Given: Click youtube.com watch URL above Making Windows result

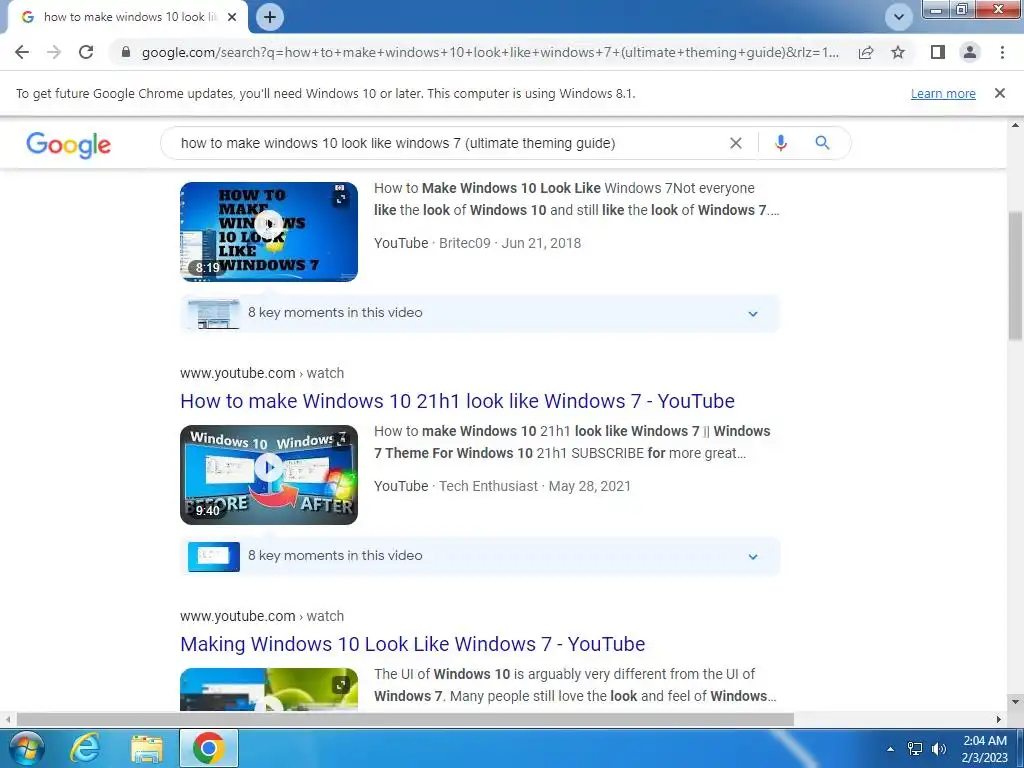Looking at the screenshot, I should [262, 616].
